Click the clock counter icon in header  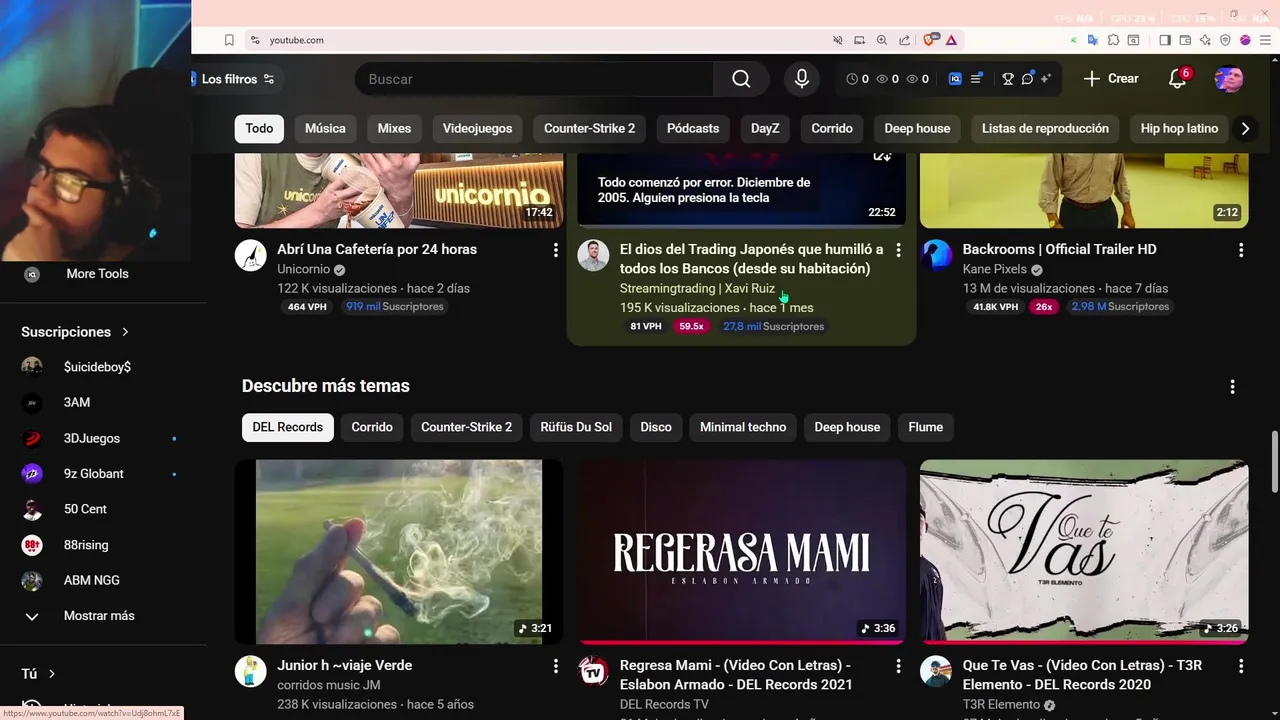tap(852, 79)
